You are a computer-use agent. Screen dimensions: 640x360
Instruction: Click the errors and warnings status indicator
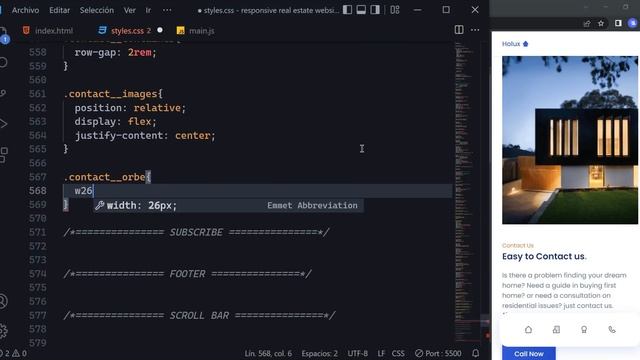14,353
